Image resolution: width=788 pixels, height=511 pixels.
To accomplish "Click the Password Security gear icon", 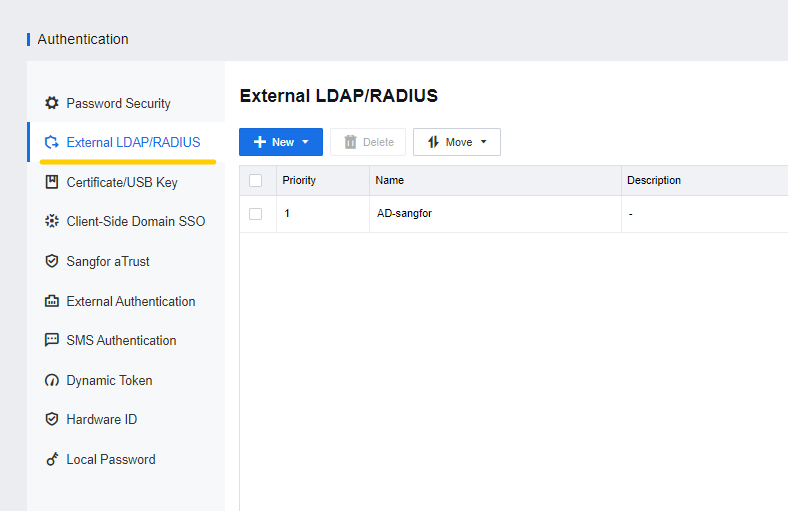I will (52, 103).
